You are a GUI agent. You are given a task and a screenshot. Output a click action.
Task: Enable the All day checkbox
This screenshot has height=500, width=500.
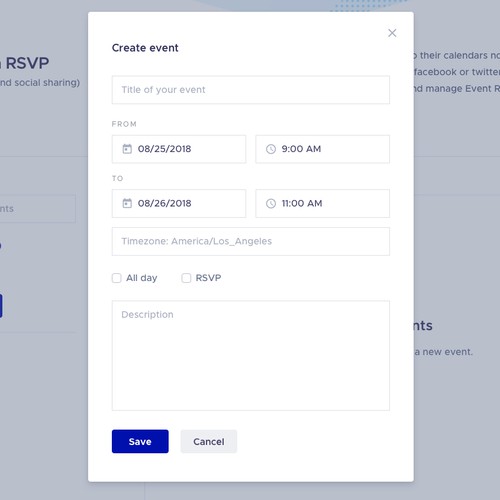pyautogui.click(x=117, y=278)
